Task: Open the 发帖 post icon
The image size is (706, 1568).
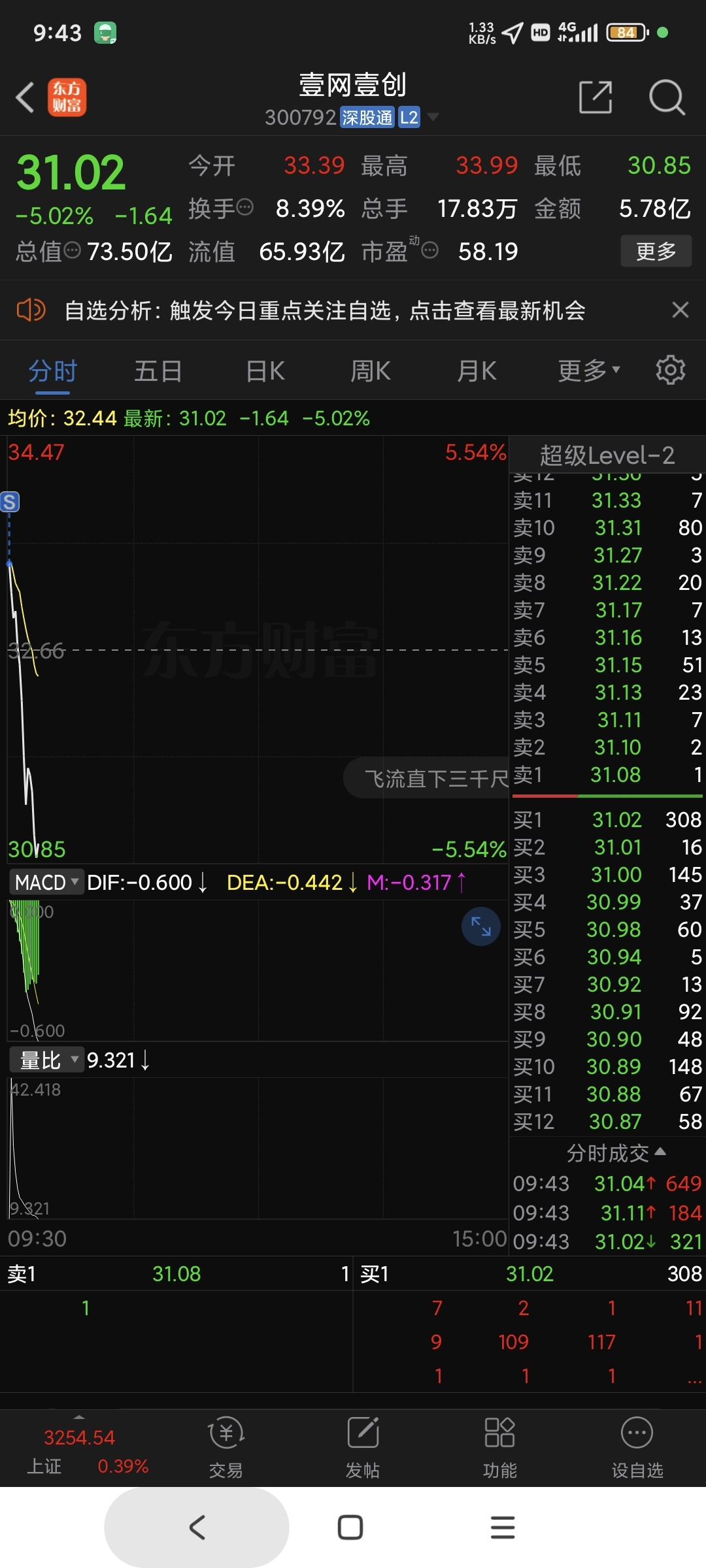Action: pyautogui.click(x=363, y=1447)
